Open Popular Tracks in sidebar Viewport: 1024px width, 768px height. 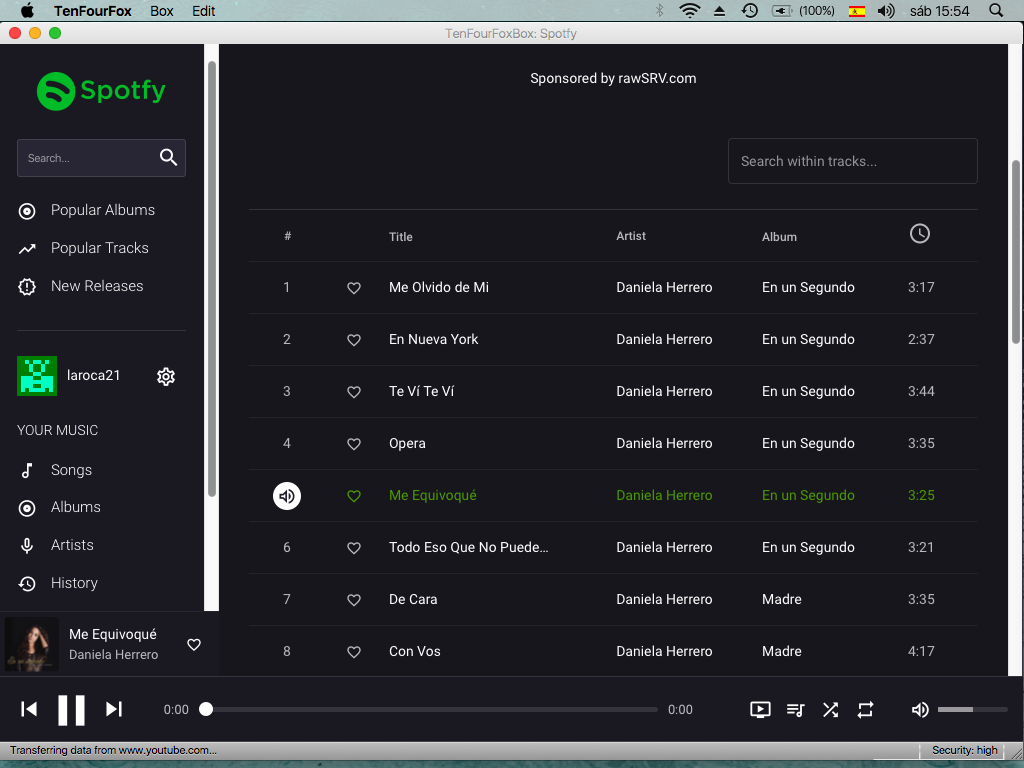point(99,248)
